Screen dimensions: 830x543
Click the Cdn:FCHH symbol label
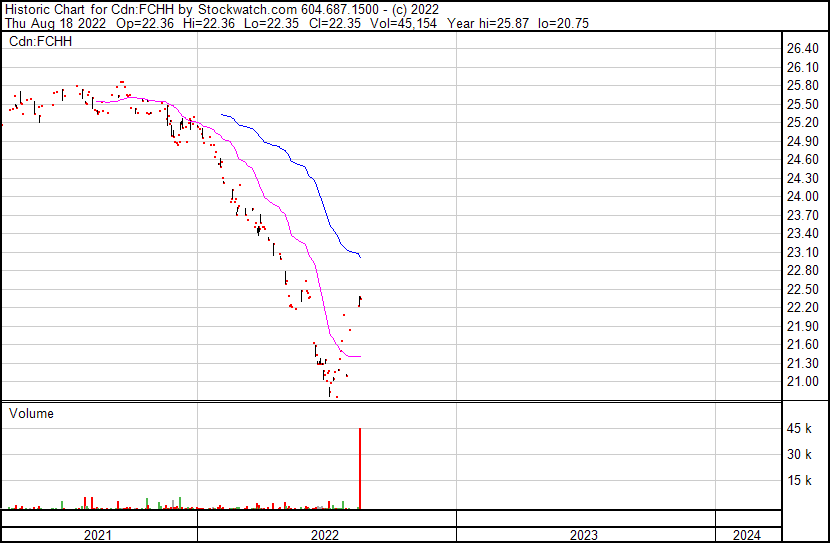pos(40,41)
